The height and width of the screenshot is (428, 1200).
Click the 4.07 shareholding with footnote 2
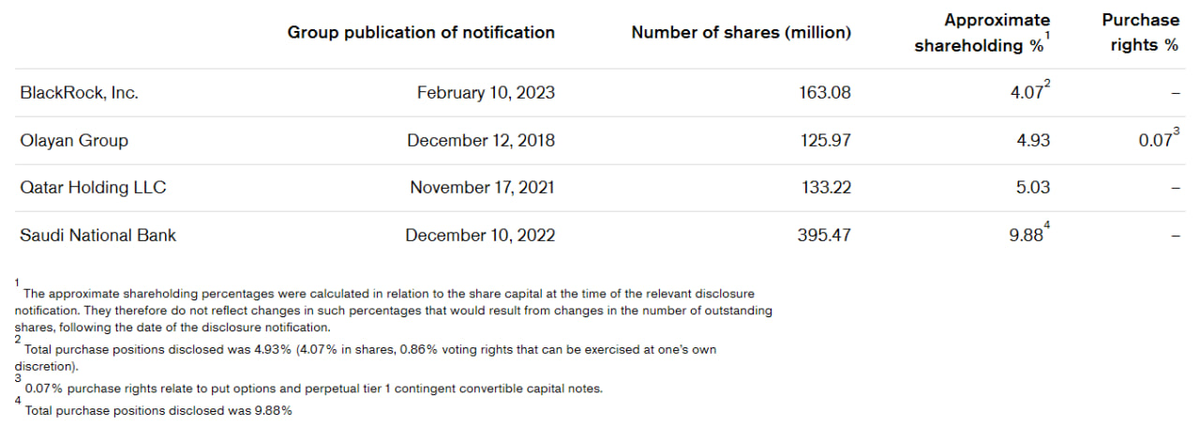pyautogui.click(x=1030, y=93)
